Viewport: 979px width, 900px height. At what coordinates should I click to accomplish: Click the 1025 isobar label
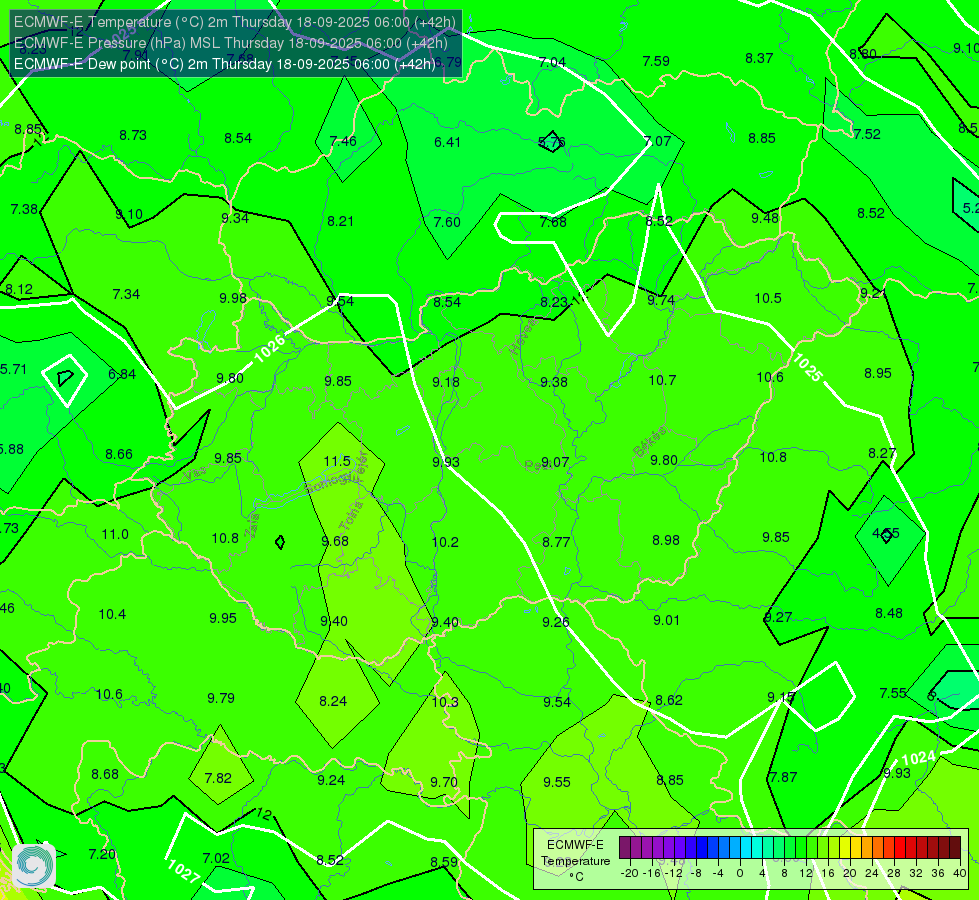[807, 367]
